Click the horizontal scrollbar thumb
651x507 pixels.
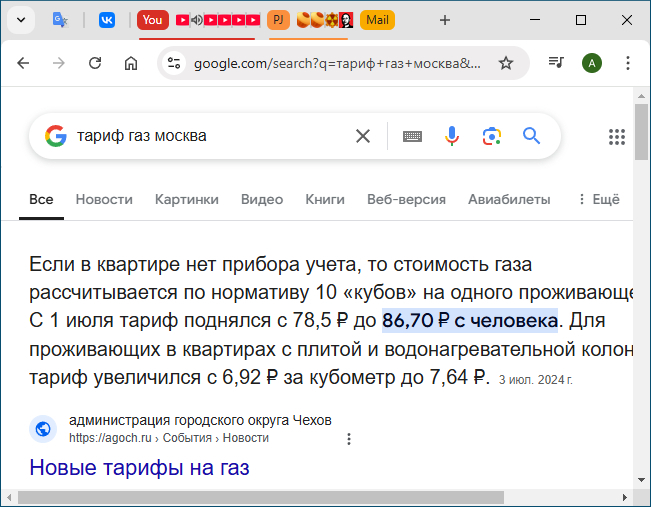tap(261, 497)
